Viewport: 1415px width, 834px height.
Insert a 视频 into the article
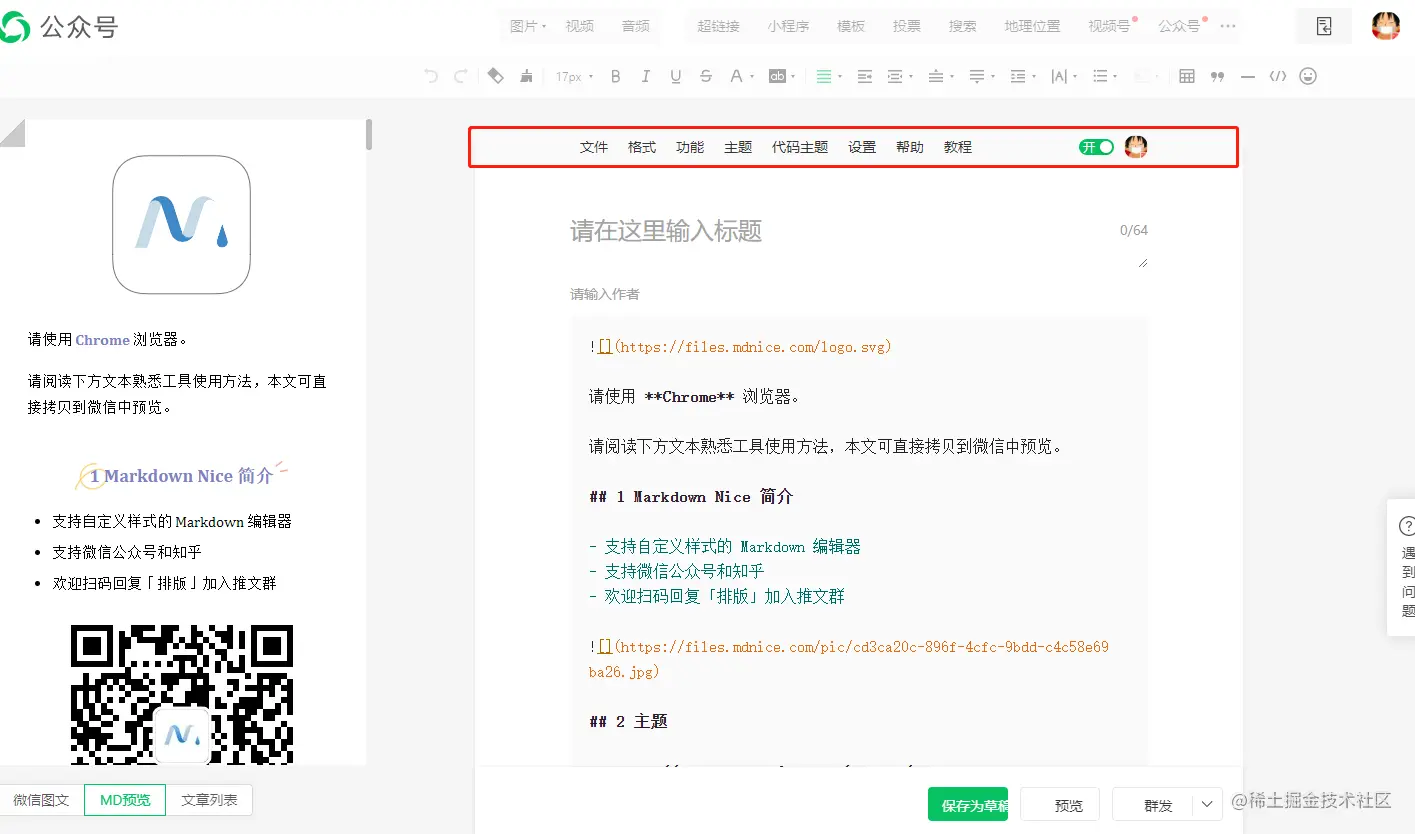580,26
